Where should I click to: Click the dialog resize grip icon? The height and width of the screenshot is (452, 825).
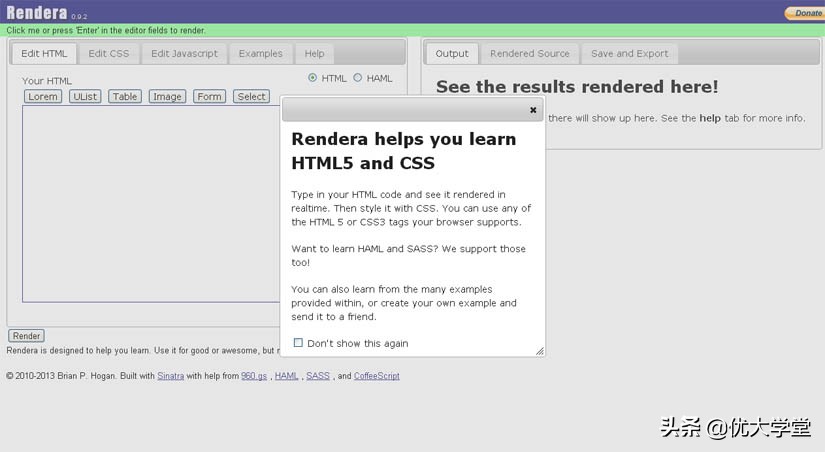tap(540, 351)
